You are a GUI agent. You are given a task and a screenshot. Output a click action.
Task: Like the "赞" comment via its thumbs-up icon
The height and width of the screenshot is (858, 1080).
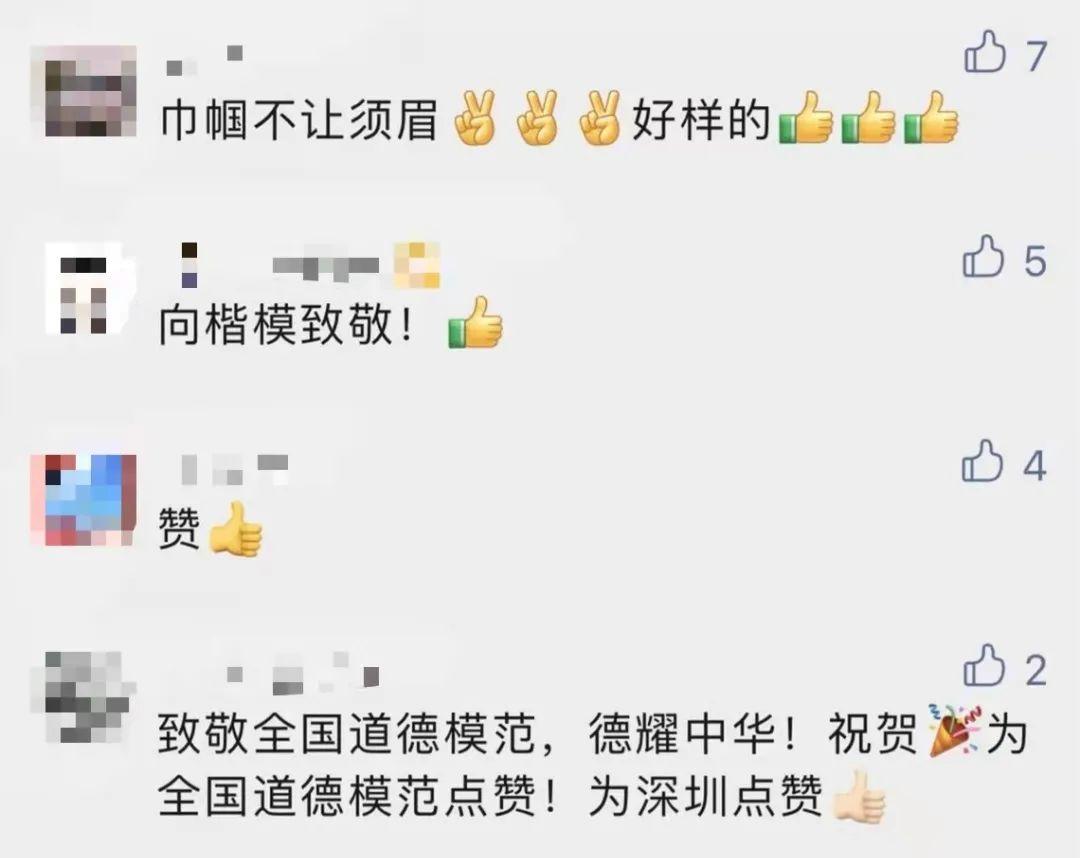pyautogui.click(x=982, y=461)
